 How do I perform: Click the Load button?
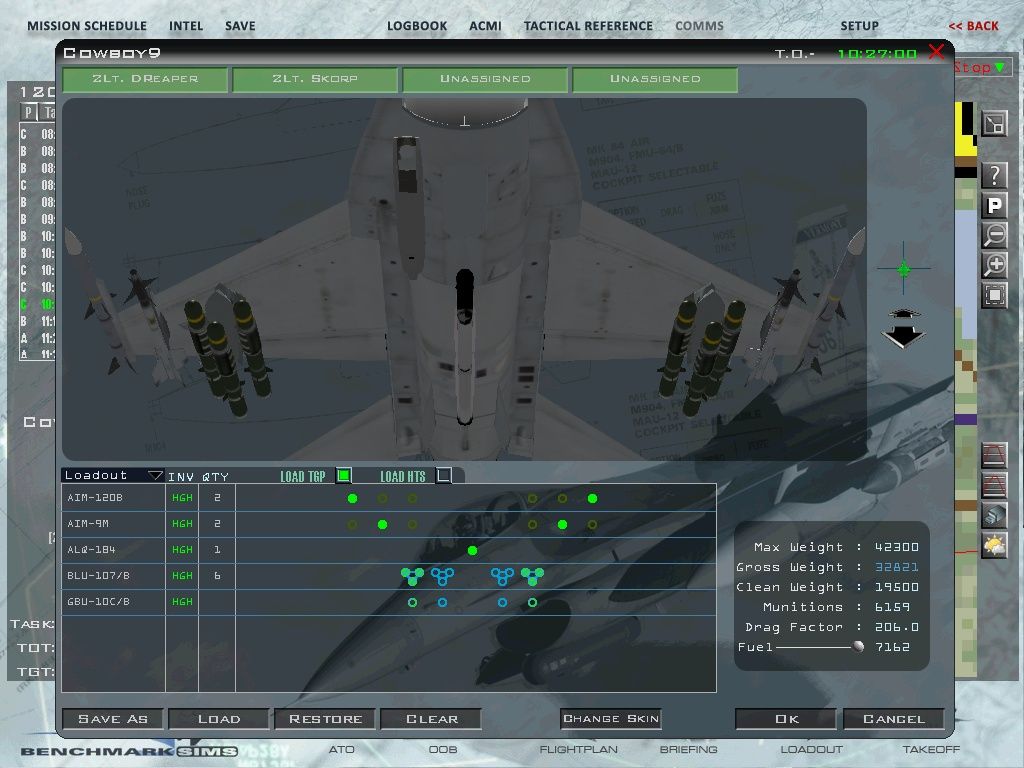point(219,719)
